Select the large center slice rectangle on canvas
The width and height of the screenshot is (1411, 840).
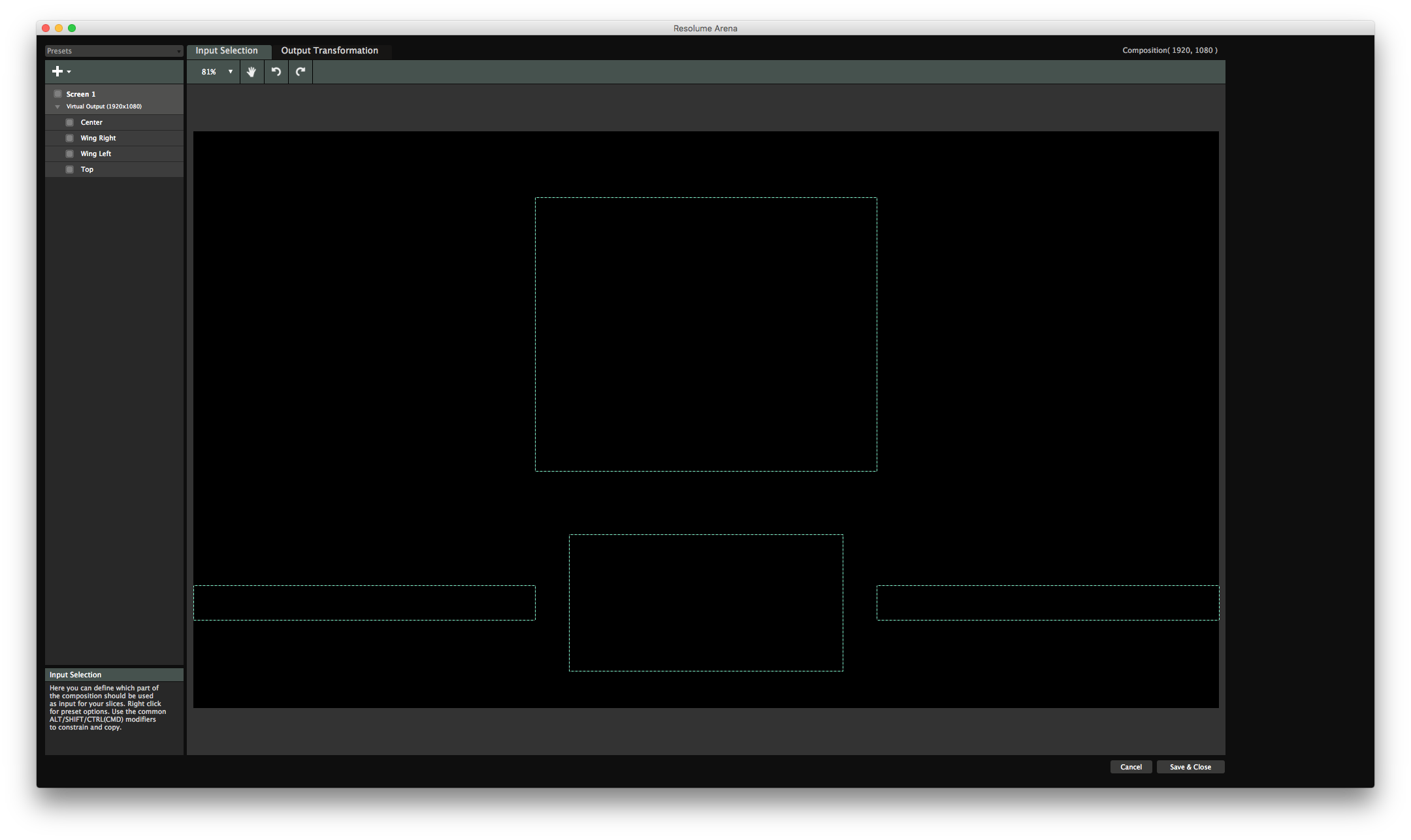coord(705,334)
